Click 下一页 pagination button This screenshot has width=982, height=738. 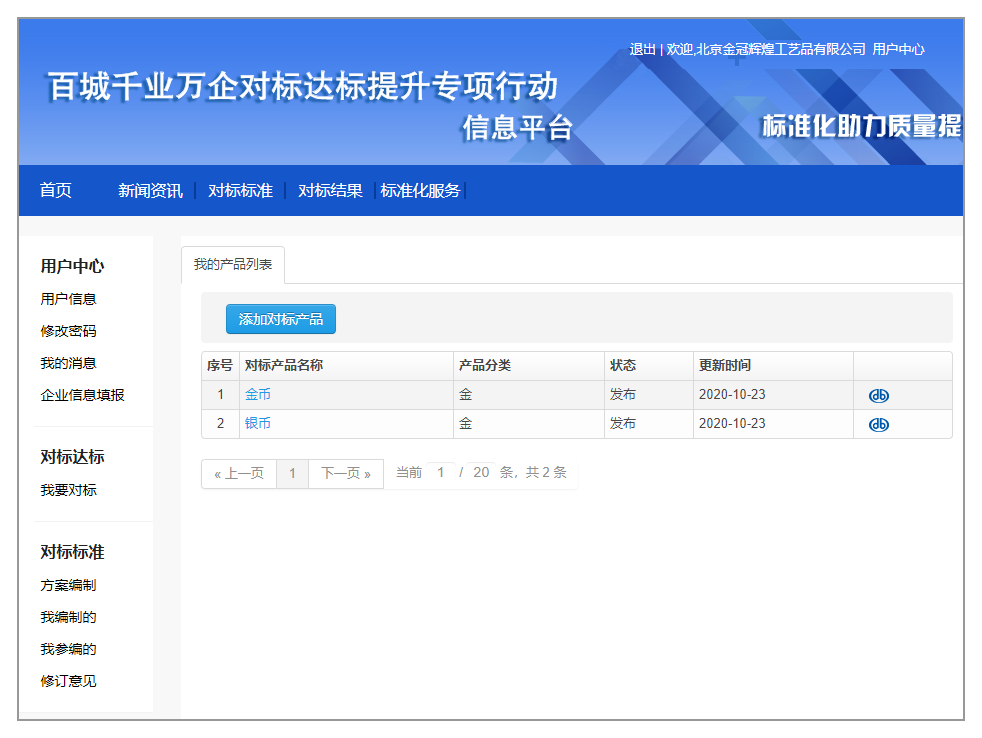(x=346, y=473)
